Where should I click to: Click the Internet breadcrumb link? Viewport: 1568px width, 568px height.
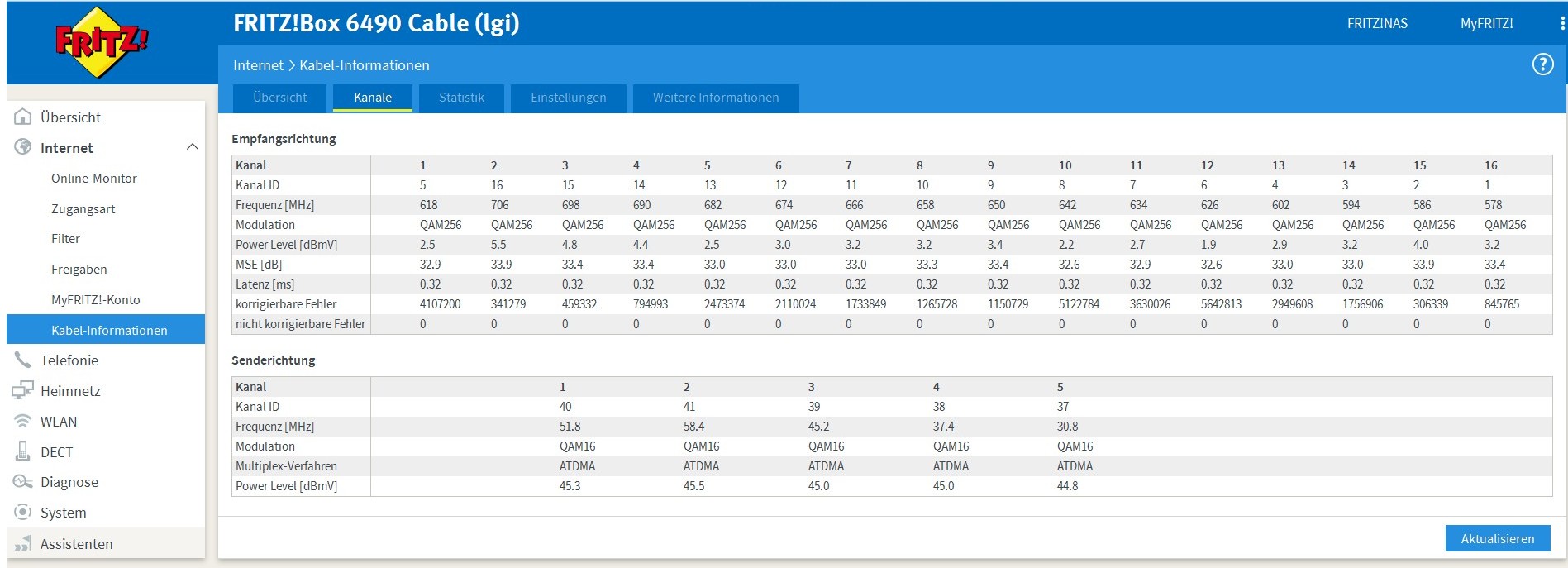258,65
